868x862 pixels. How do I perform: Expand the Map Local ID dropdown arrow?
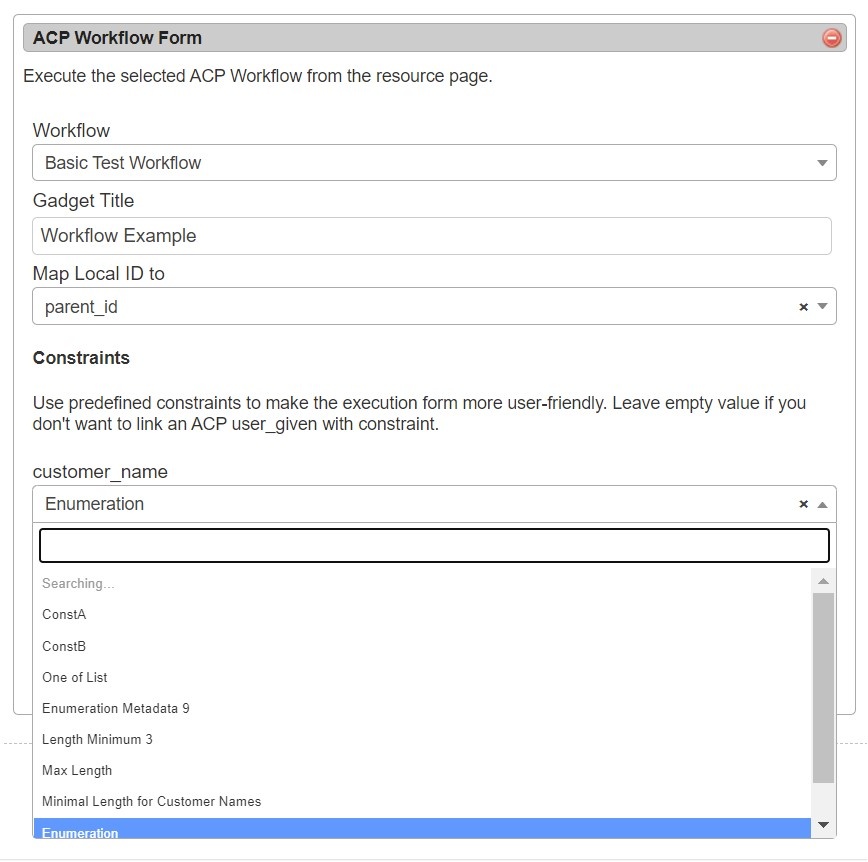822,307
